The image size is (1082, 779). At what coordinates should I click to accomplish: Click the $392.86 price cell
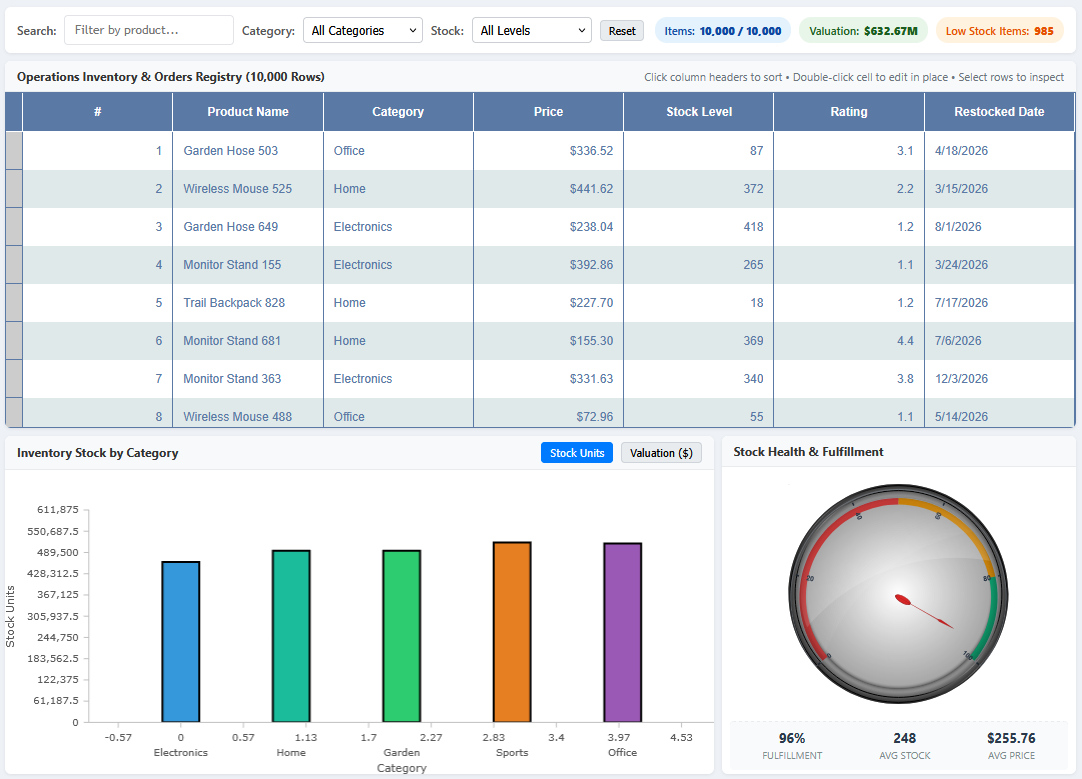[549, 265]
